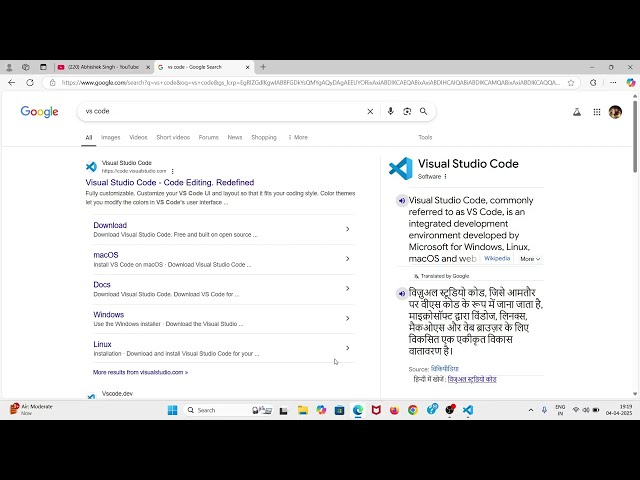The image size is (640, 480).
Task: Click the site info lock icon
Action: (52, 82)
